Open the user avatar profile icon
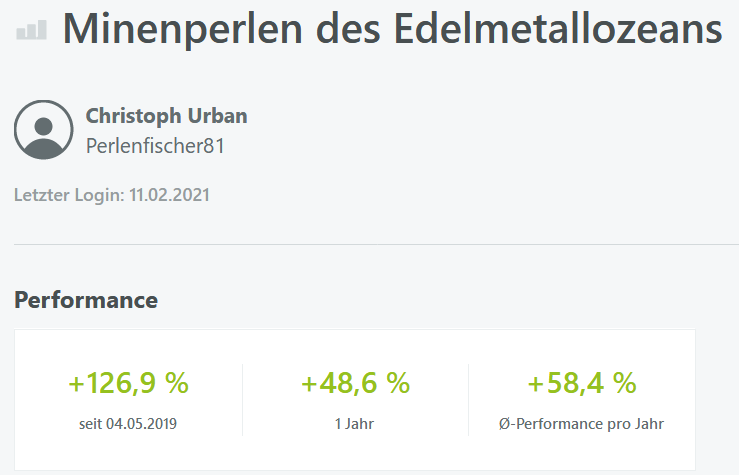This screenshot has height=475, width=739. [x=43, y=130]
